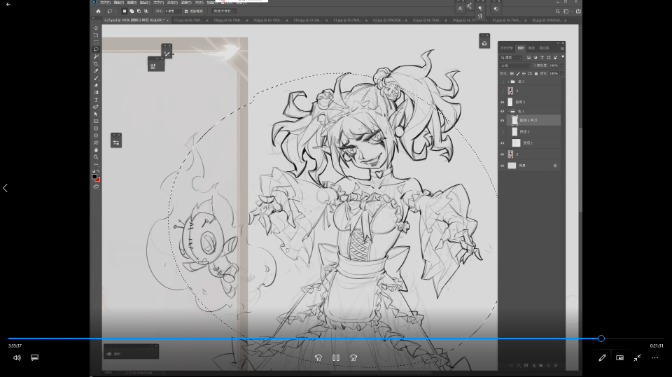Mute the video with the speaker icon
This screenshot has width=672, height=377.
(17, 358)
